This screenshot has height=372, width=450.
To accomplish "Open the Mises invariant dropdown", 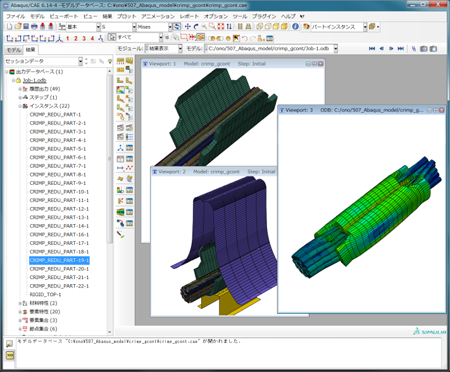I will pyautogui.click(x=170, y=27).
